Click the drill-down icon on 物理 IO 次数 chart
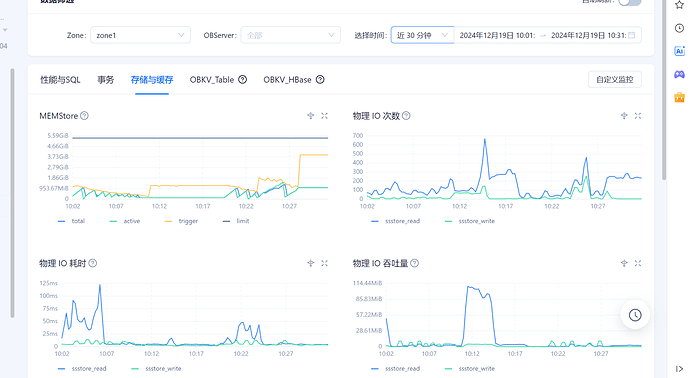 tap(624, 116)
